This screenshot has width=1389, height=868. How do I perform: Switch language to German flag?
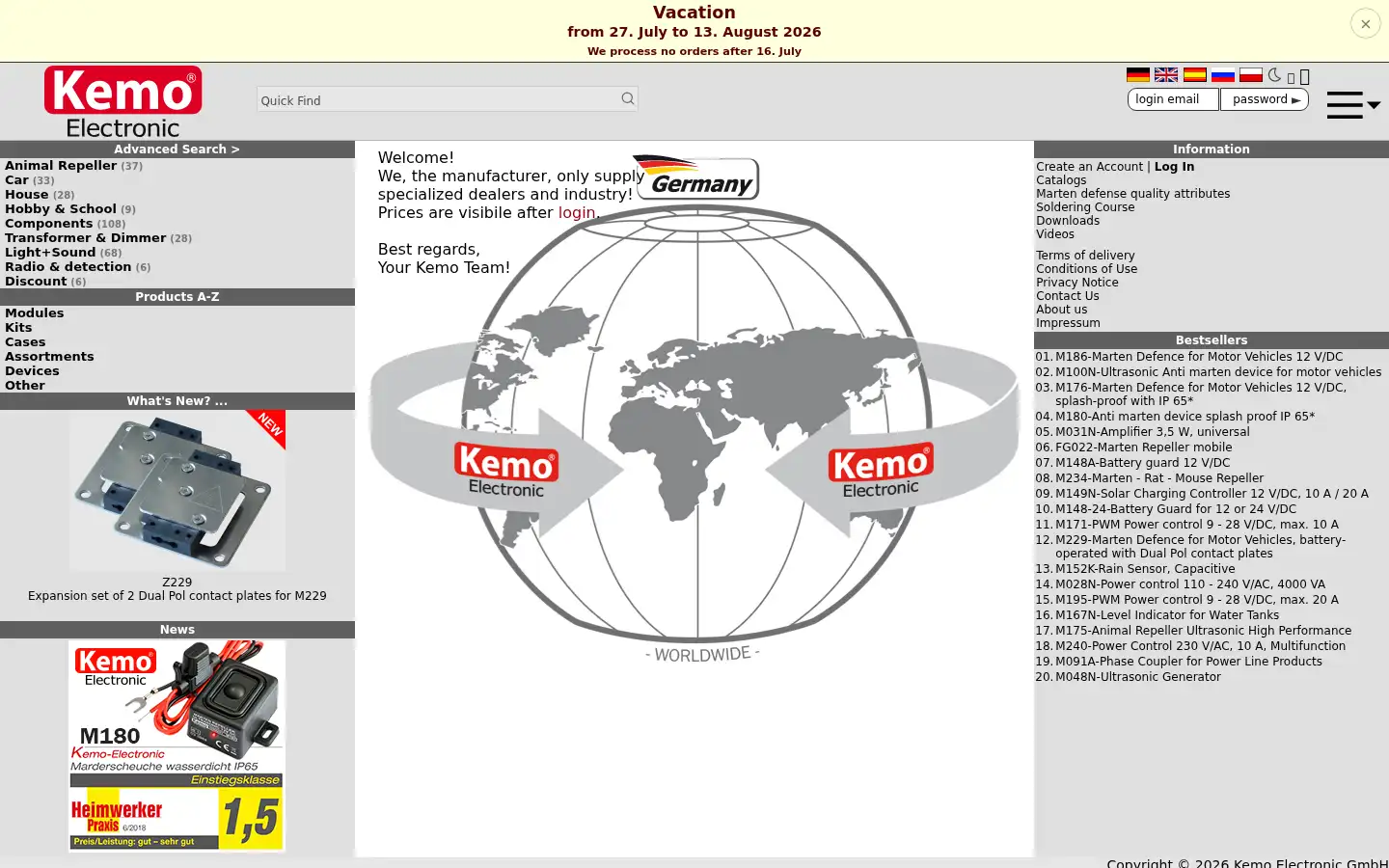pos(1137,75)
